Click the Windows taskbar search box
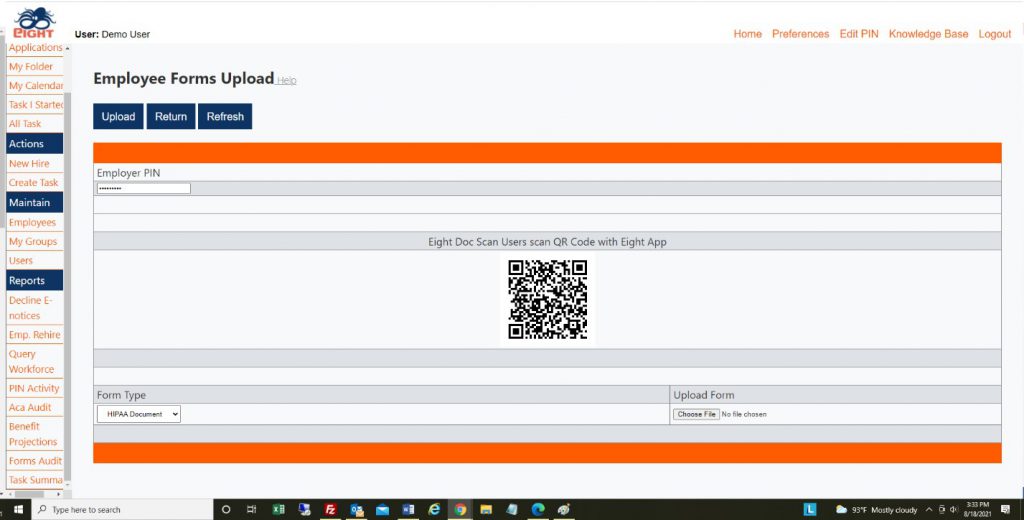 tap(123, 510)
